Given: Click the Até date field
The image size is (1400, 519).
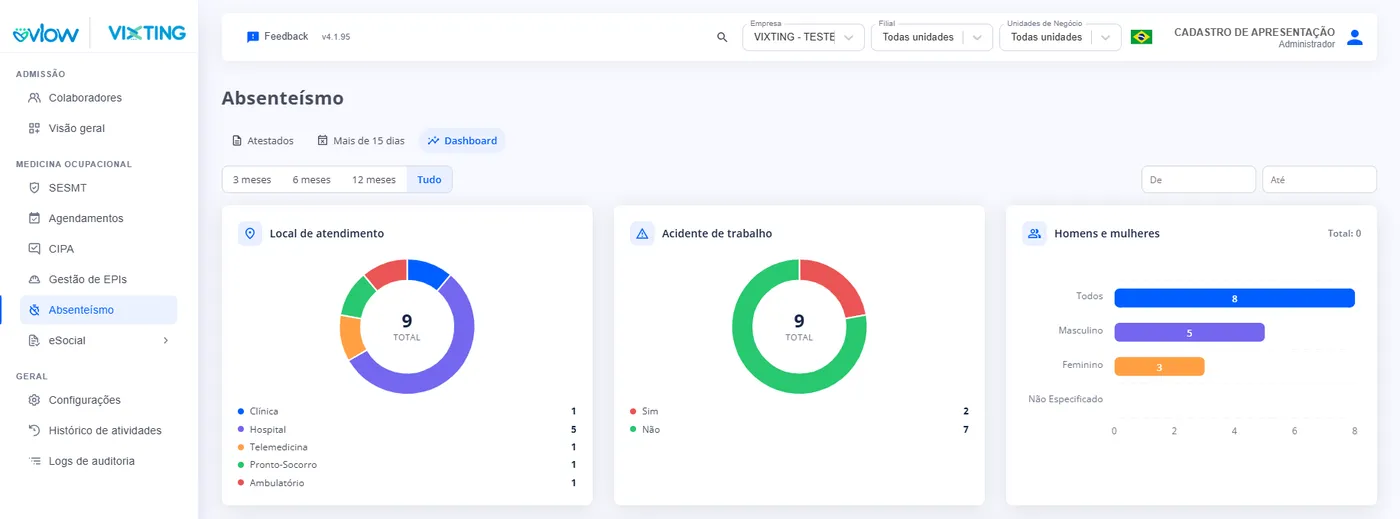Looking at the screenshot, I should tap(1319, 180).
